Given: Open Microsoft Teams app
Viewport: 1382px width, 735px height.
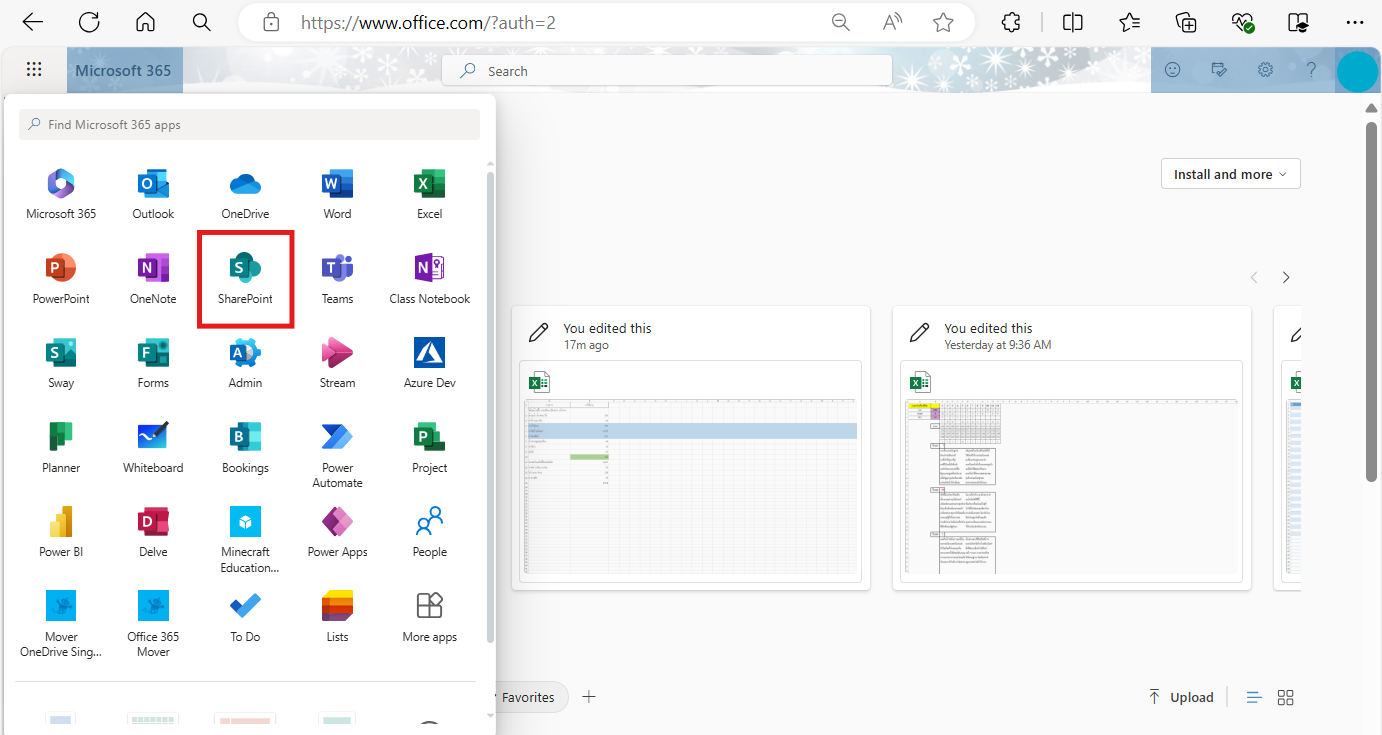Looking at the screenshot, I should coord(337,278).
